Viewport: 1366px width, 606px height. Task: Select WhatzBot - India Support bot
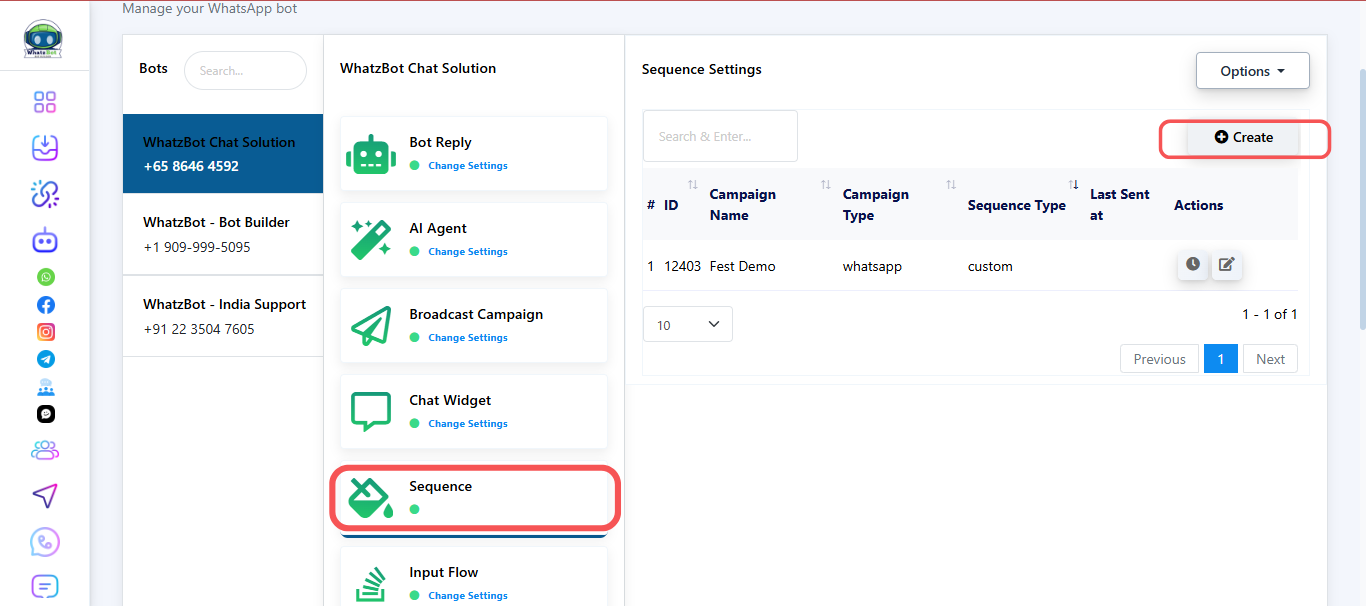222,316
